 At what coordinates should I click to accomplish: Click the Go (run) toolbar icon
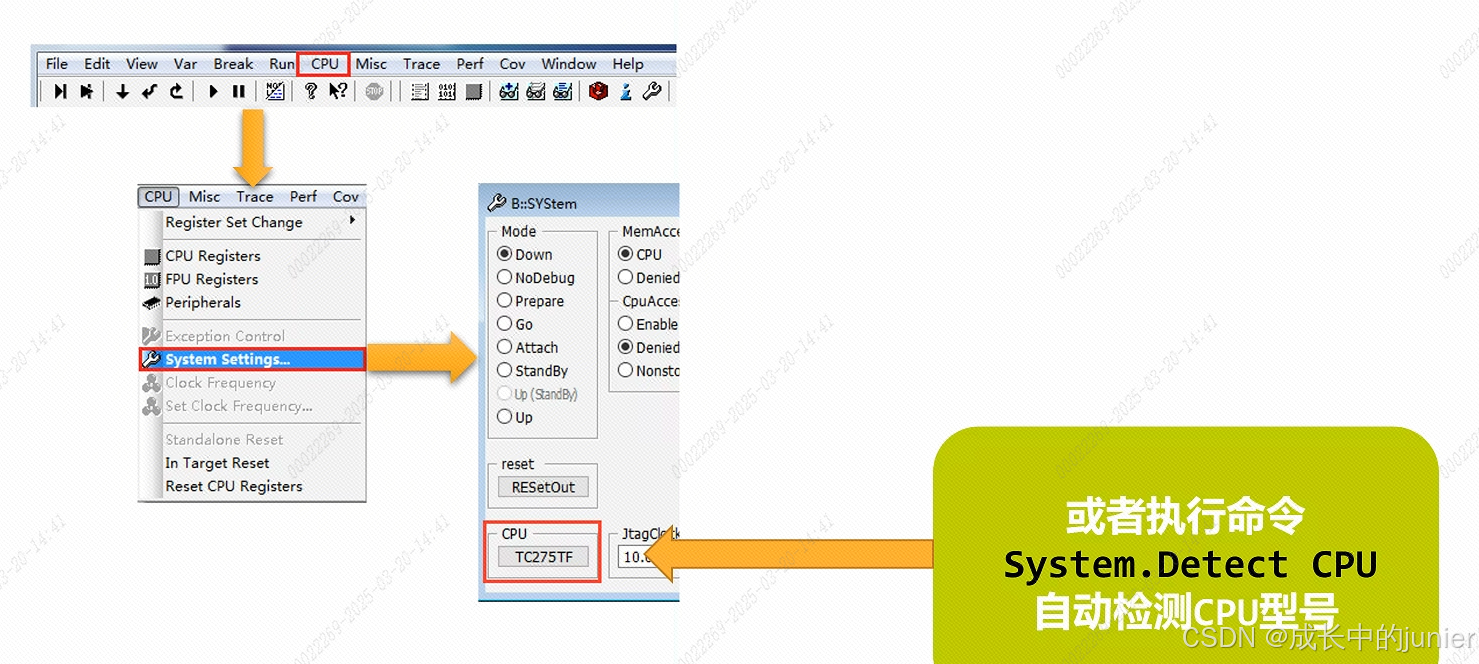pyautogui.click(x=214, y=91)
